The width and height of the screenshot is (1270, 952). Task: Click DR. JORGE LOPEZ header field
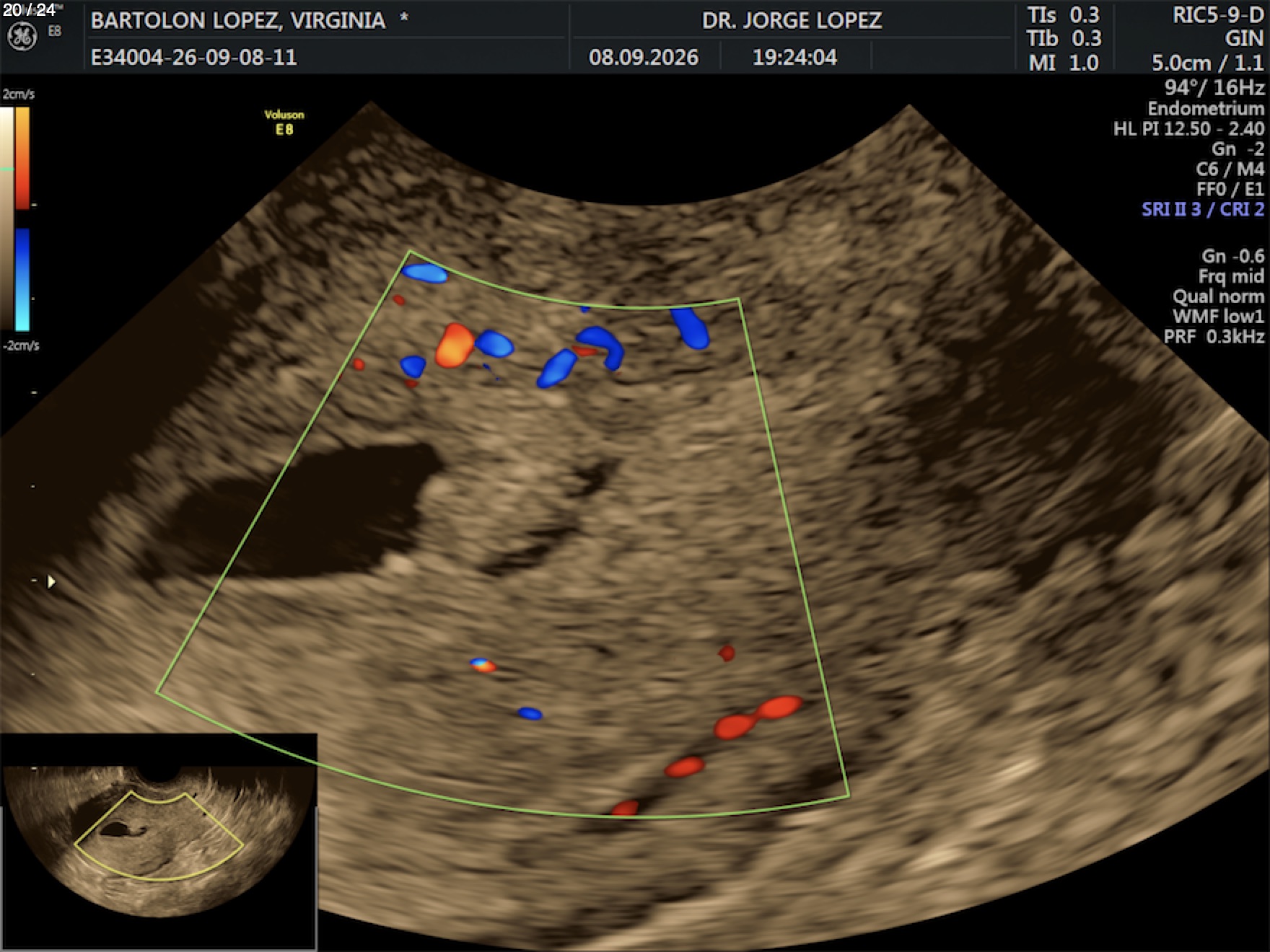[792, 20]
